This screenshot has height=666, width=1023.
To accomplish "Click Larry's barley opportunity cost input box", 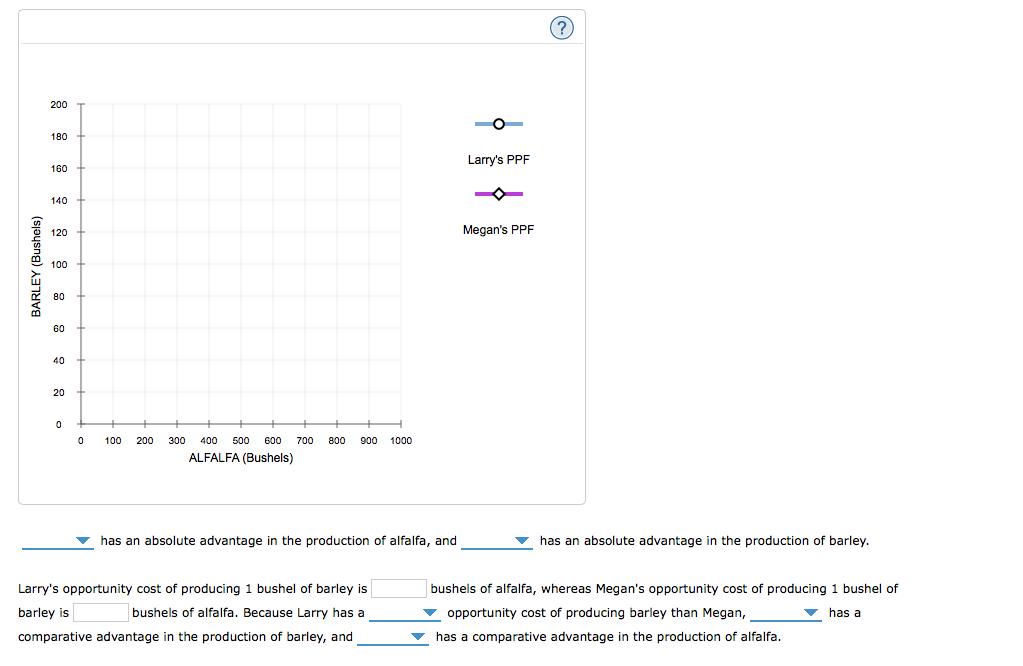I will 399,588.
